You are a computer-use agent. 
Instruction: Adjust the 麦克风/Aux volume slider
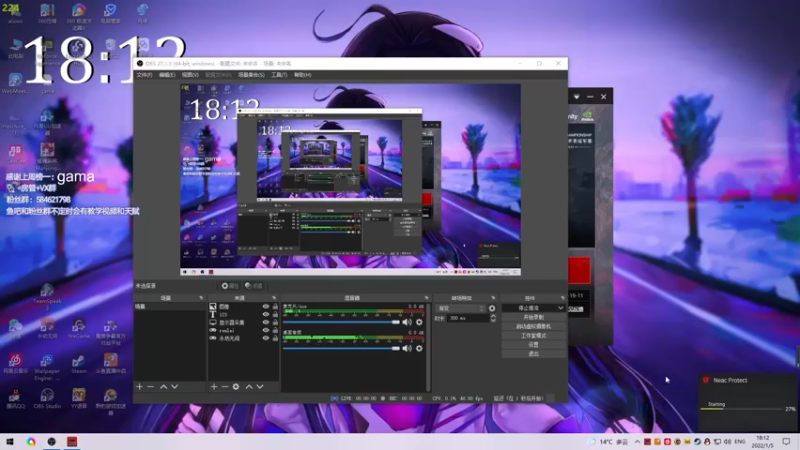click(x=341, y=322)
